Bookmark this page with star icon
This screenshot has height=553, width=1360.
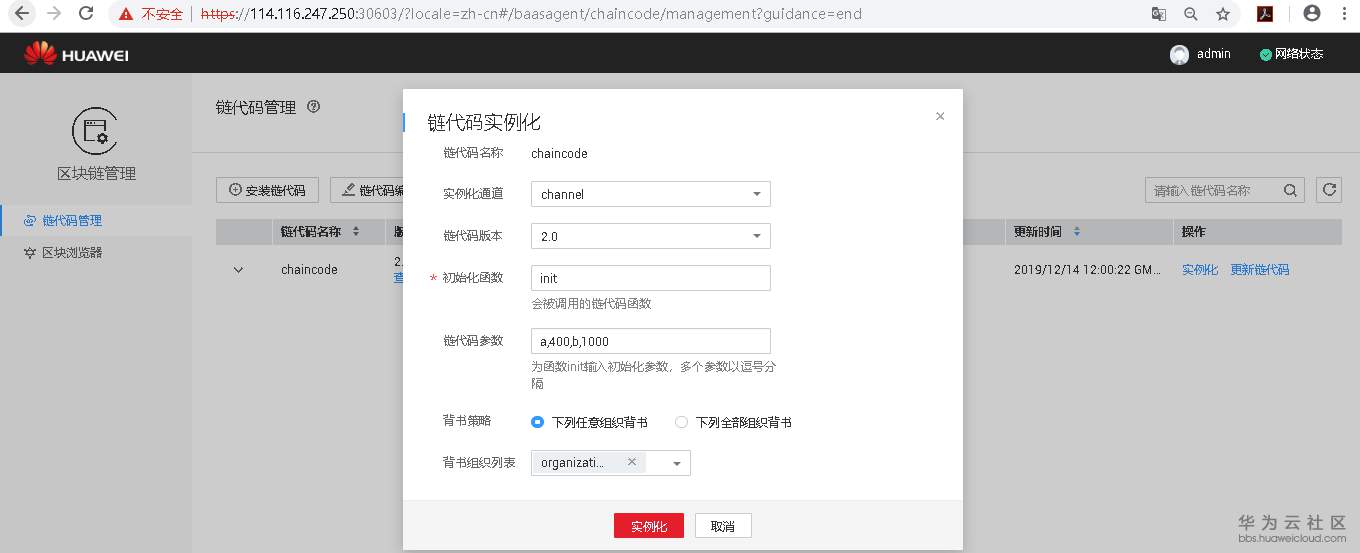pos(1222,14)
